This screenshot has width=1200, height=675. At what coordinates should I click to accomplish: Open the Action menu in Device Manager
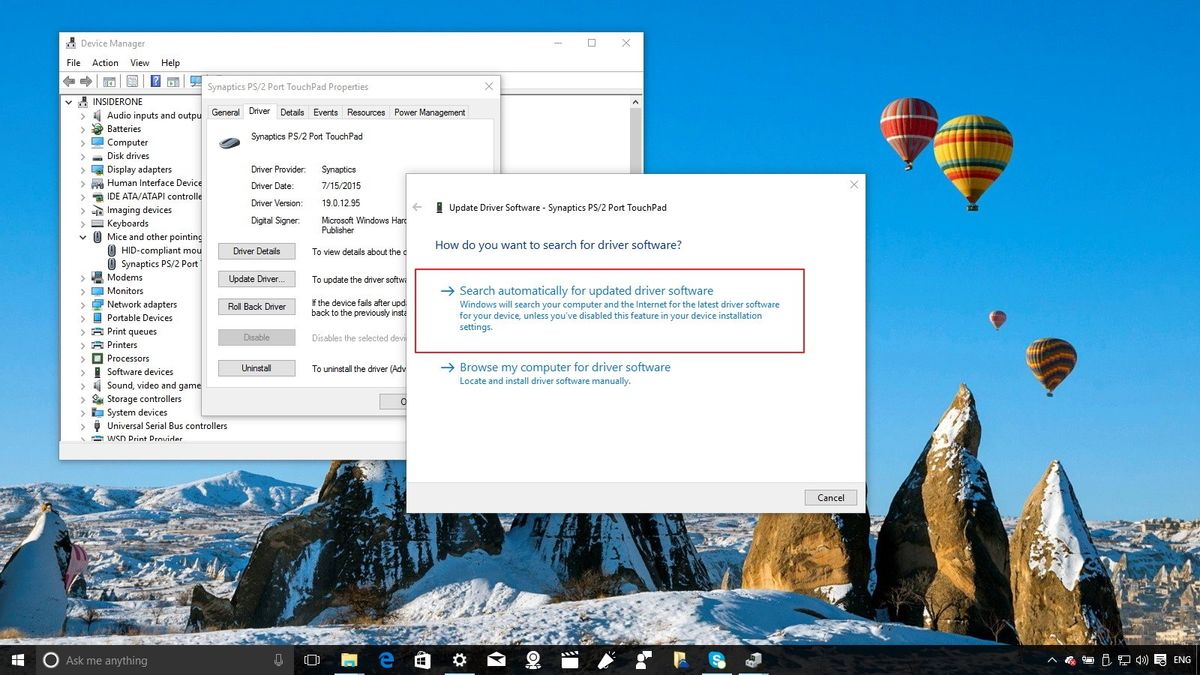tap(105, 62)
